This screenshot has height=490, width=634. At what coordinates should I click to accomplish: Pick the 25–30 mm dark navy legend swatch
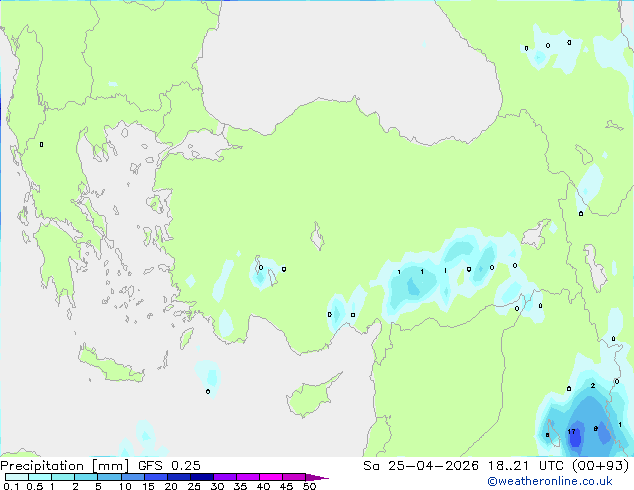(202, 477)
